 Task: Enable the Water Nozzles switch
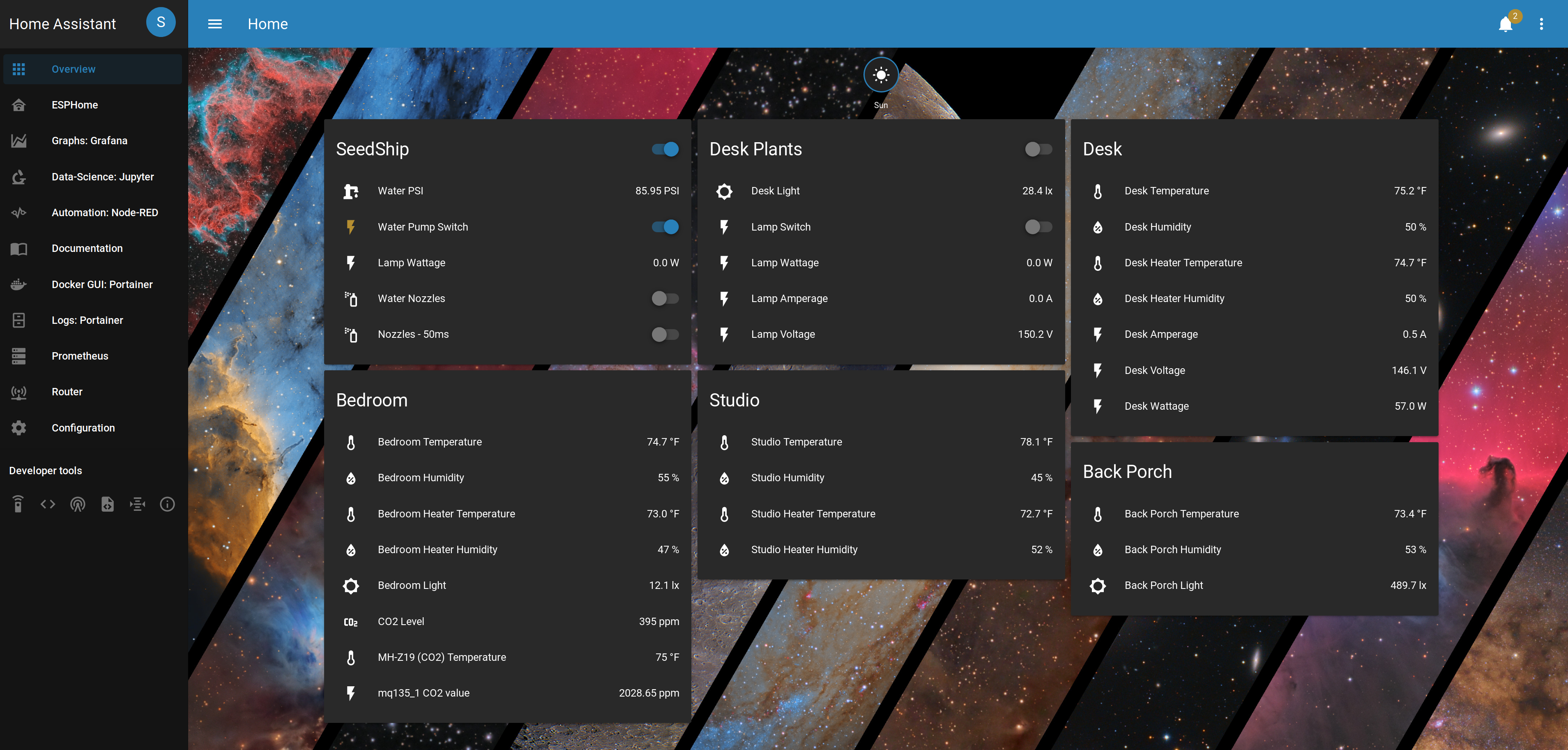click(665, 298)
